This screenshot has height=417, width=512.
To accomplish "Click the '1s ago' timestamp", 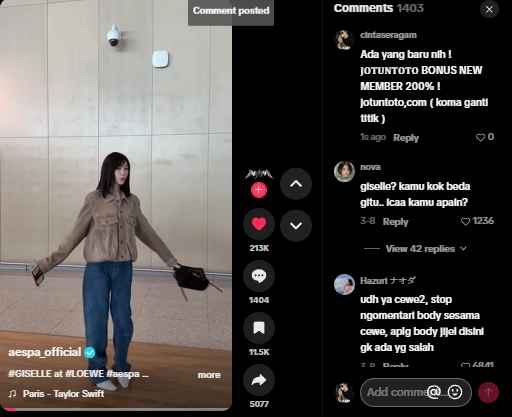I will 373,137.
